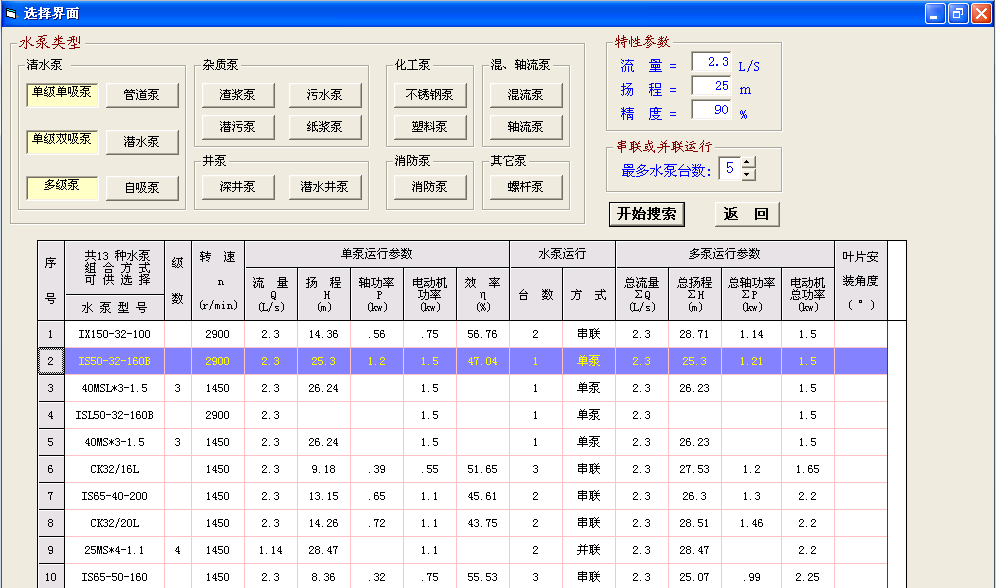Screen dimensions: 996x588
Task: Click the 精度 input field
Action: [x=711, y=110]
